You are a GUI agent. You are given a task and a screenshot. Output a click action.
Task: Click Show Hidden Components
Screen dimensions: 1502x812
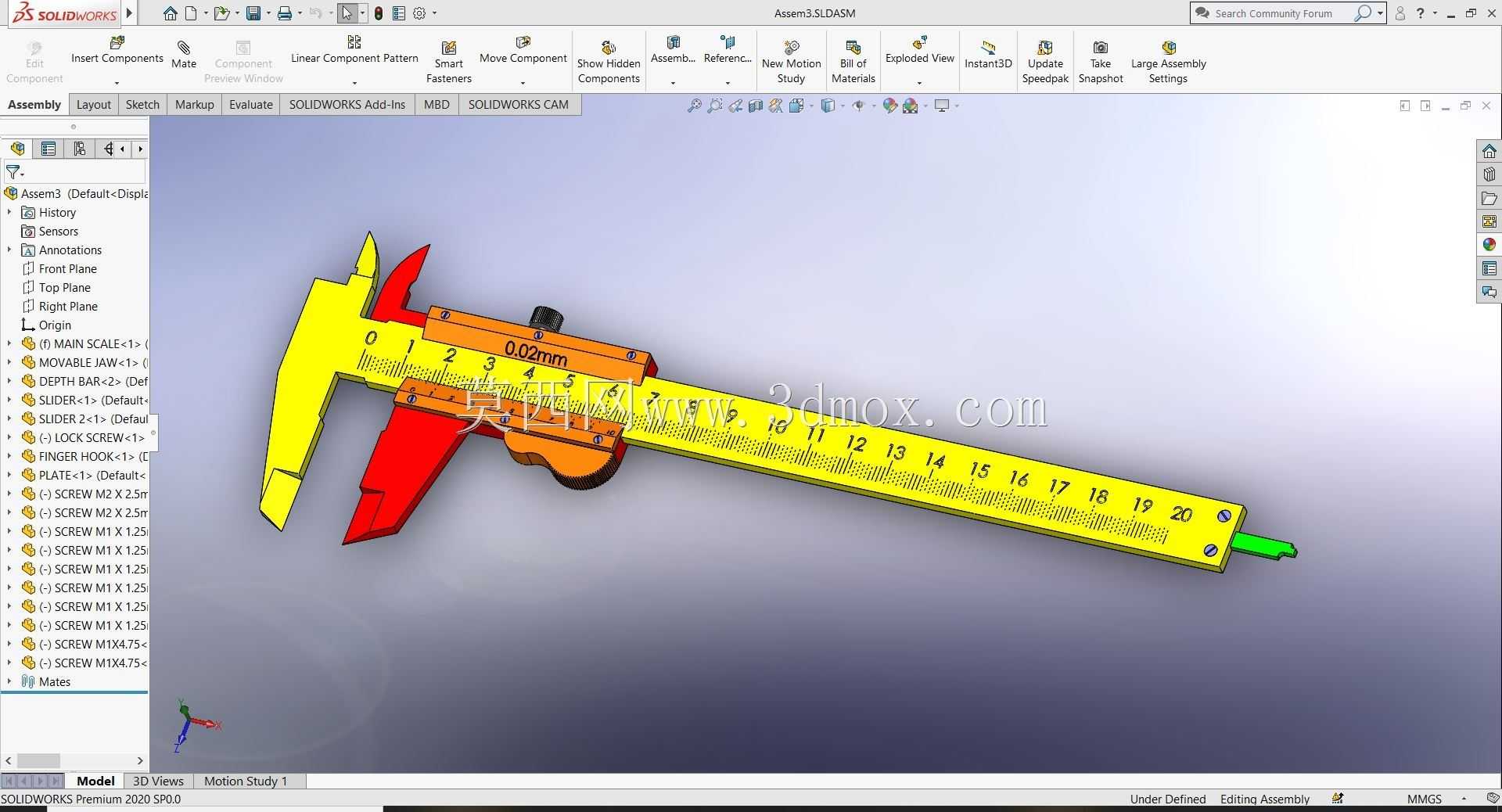pos(609,62)
